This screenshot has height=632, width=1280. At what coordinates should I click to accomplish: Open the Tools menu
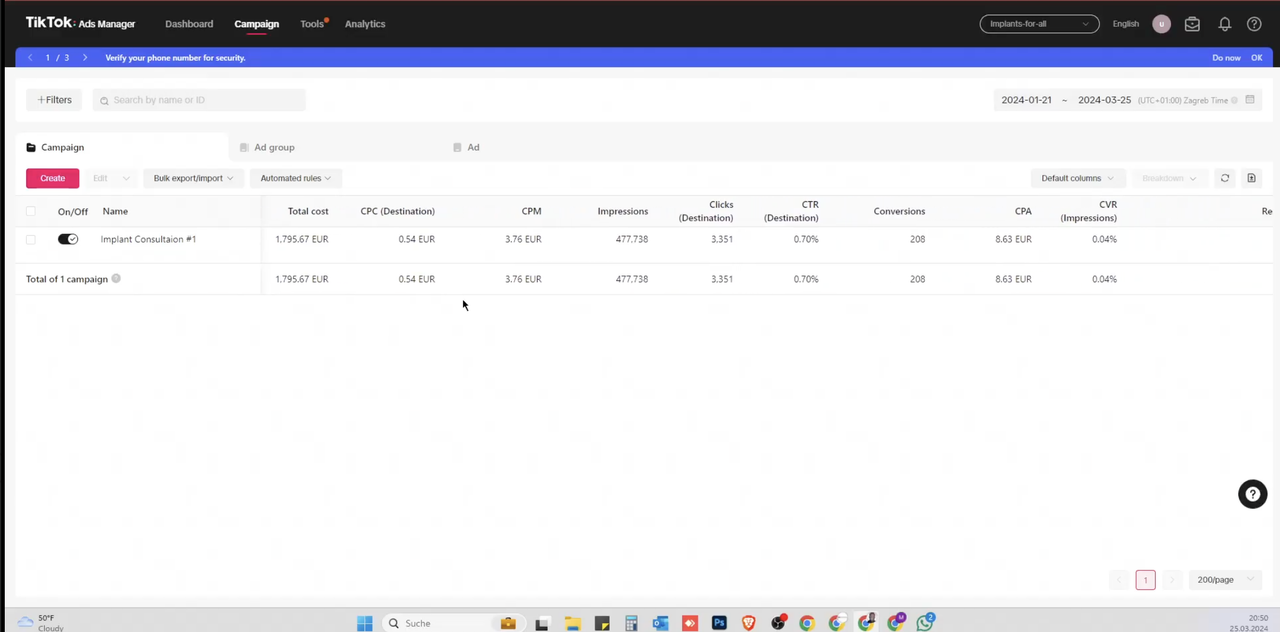tap(312, 24)
